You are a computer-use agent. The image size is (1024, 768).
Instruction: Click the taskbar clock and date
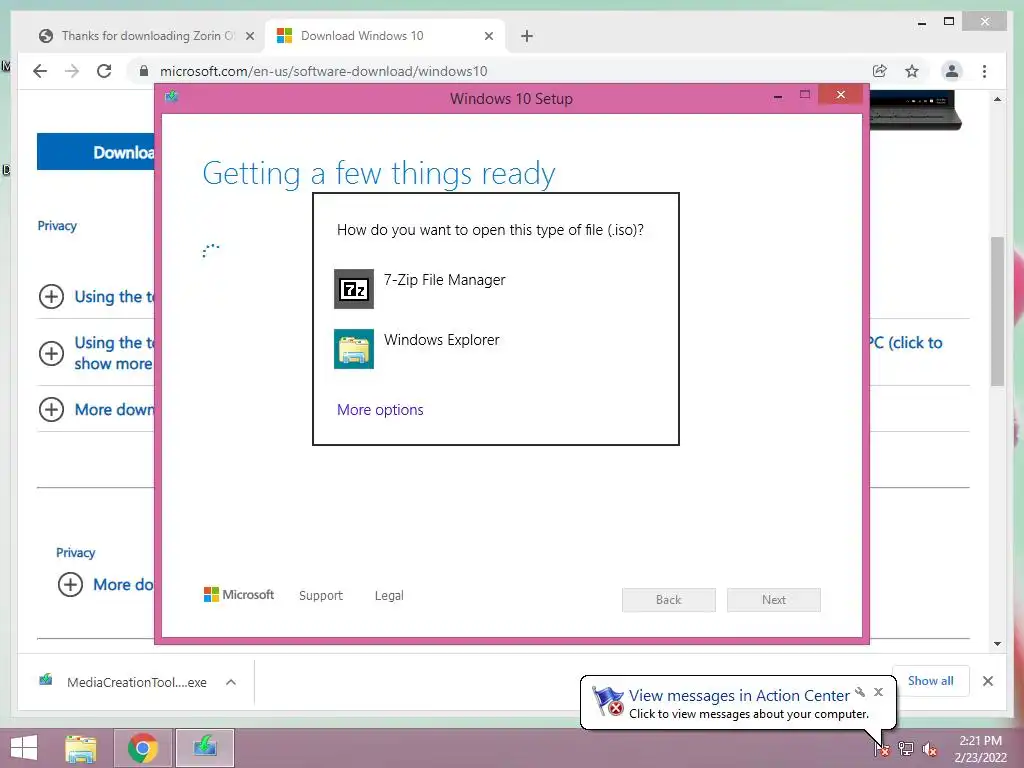click(980, 749)
